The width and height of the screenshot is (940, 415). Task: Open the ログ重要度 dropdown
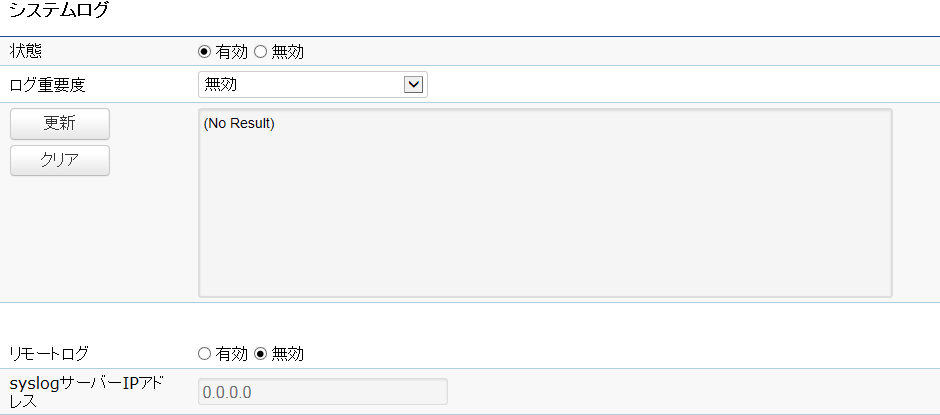[x=313, y=85]
